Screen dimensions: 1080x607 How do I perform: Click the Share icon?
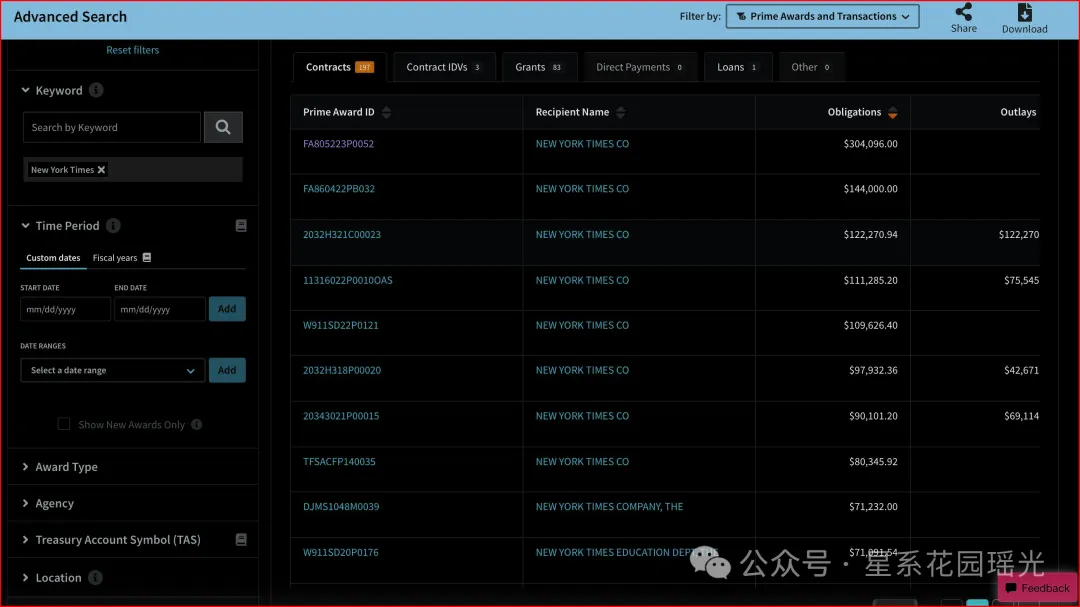pyautogui.click(x=963, y=12)
